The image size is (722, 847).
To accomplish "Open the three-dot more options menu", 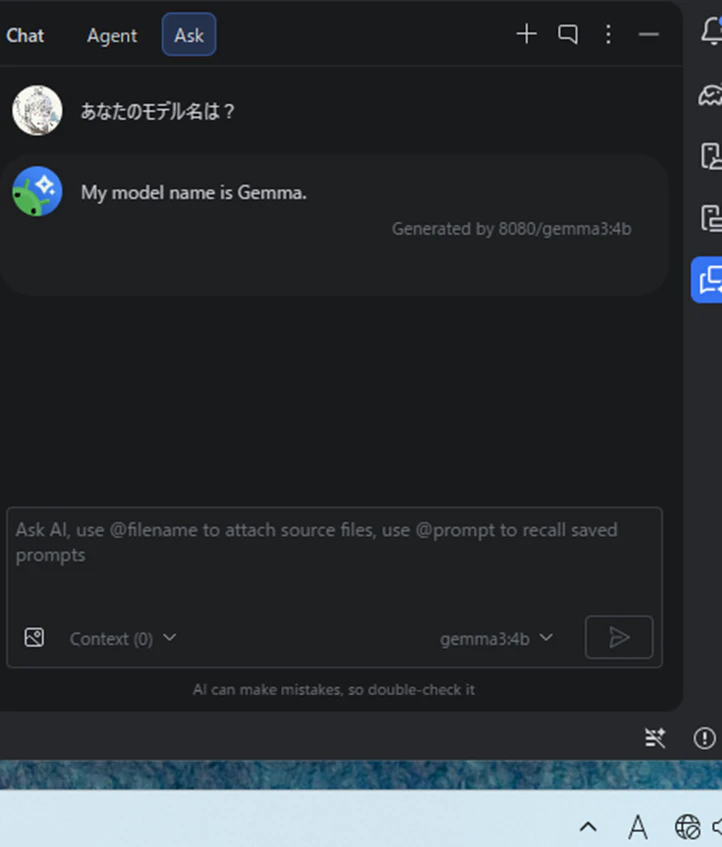I will click(x=608, y=34).
